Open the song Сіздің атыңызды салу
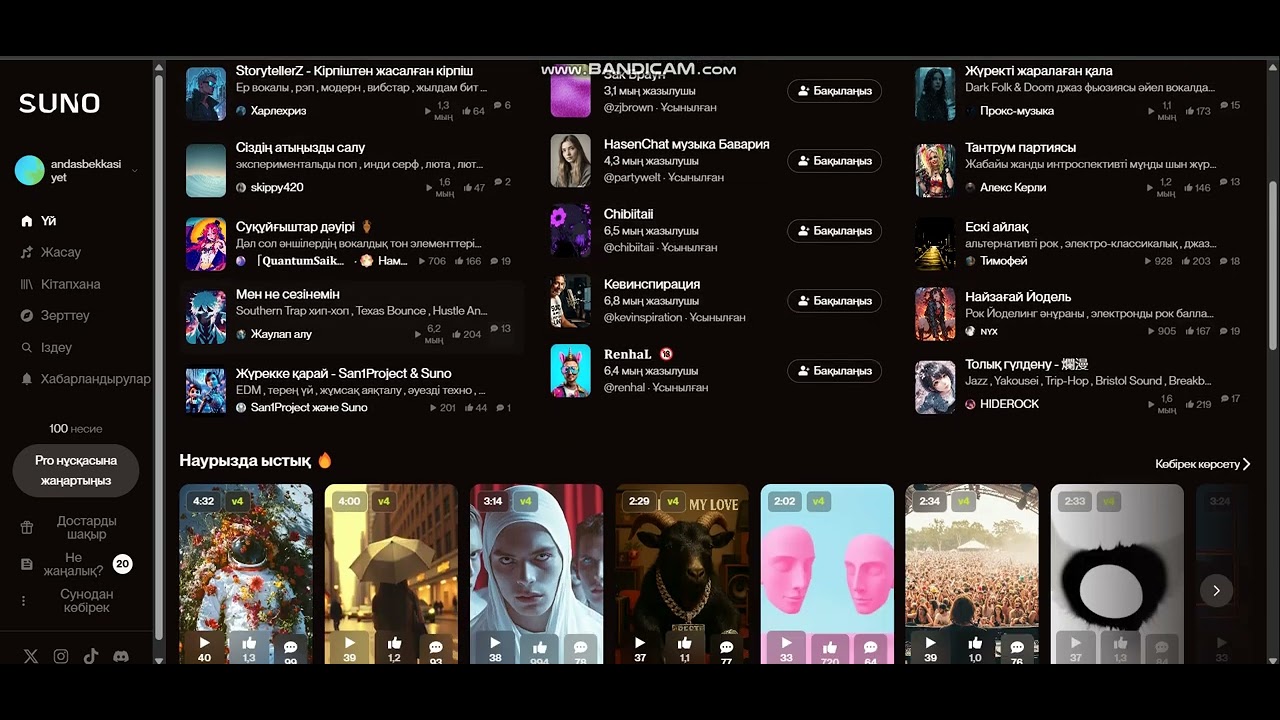Screen dimensions: 1280x720 tap(300, 148)
